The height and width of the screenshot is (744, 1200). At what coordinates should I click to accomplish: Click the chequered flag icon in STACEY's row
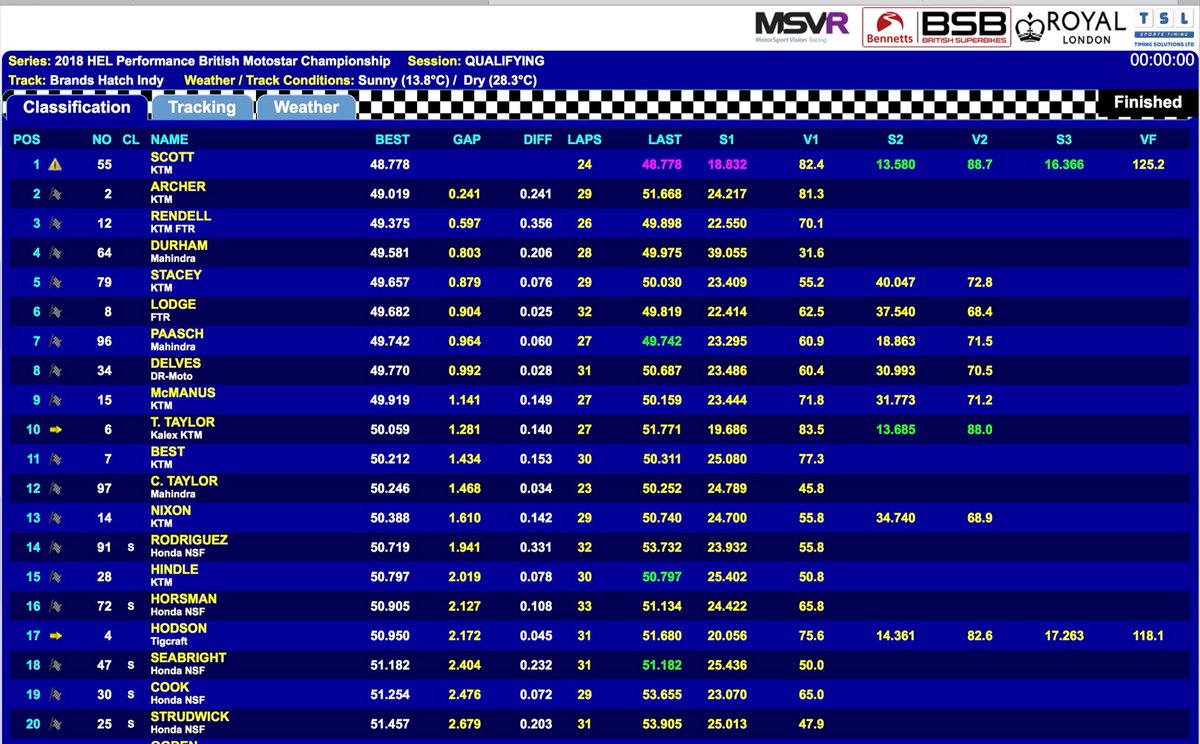[55, 283]
